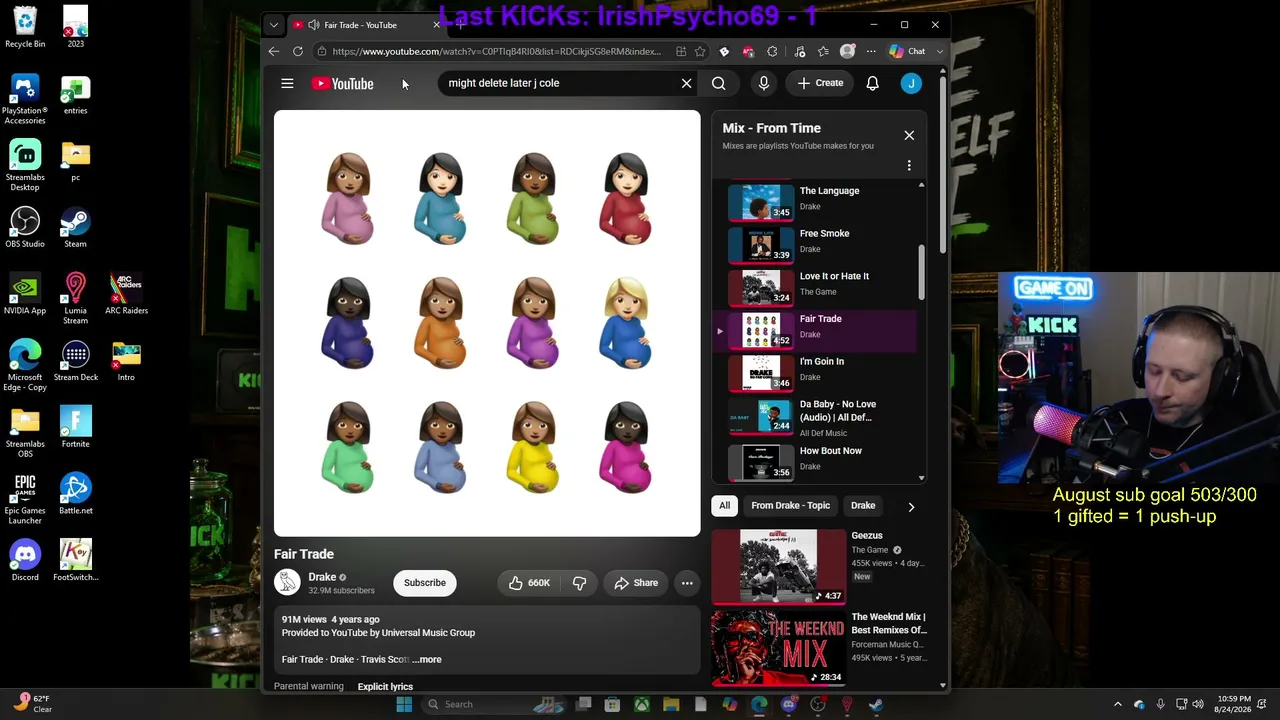Expand hidden system tray icons chevron
The height and width of the screenshot is (720, 1280).
coord(1118,704)
